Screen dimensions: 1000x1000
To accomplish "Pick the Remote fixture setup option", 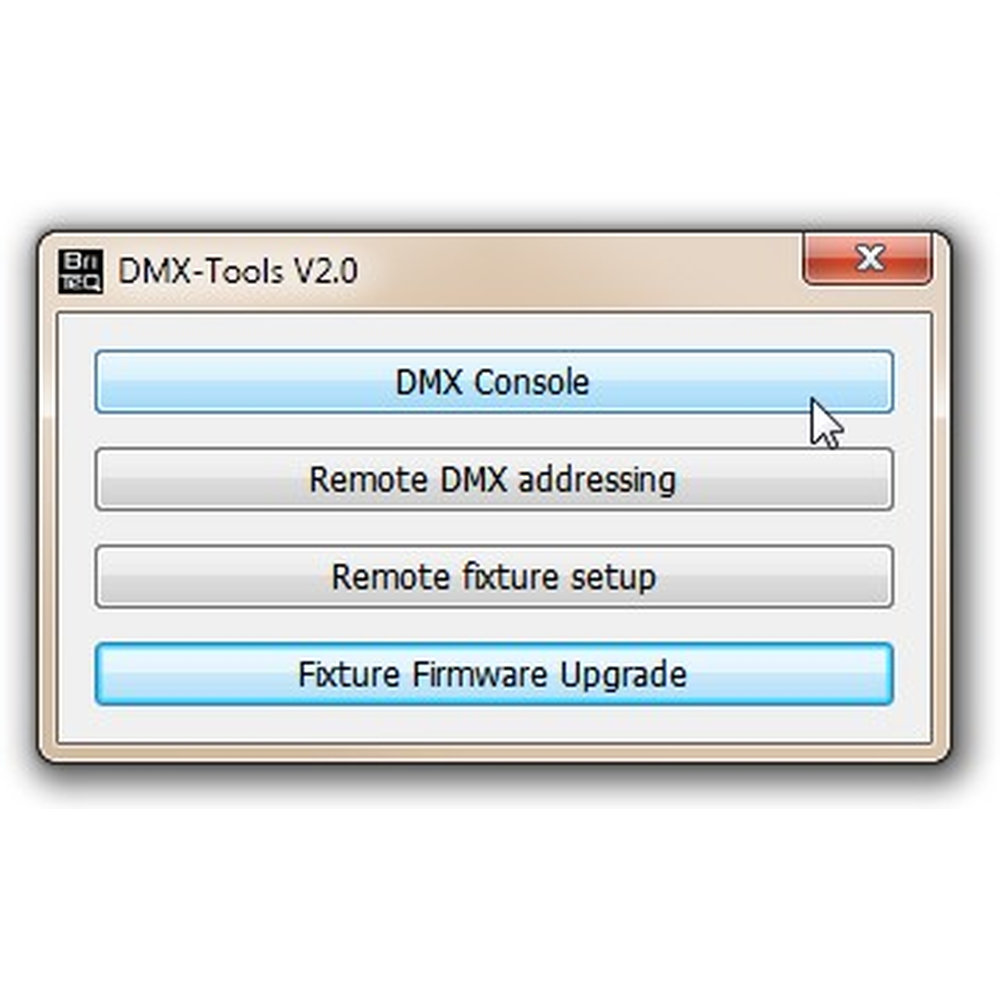I will coord(494,577).
